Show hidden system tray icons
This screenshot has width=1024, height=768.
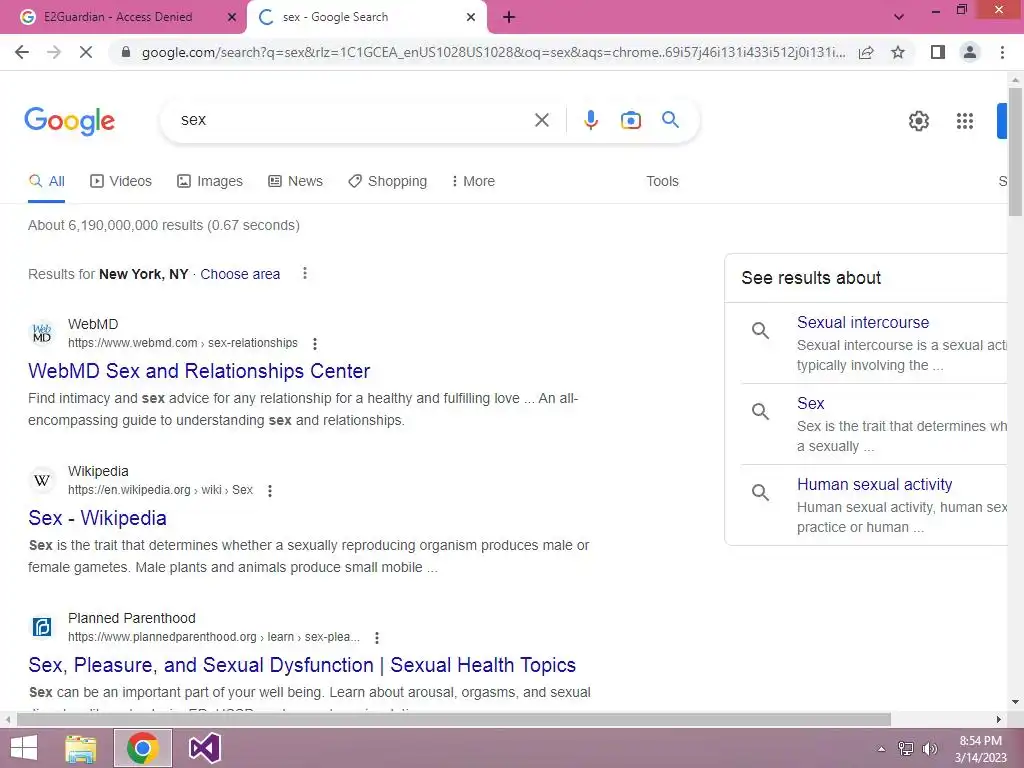coord(881,749)
